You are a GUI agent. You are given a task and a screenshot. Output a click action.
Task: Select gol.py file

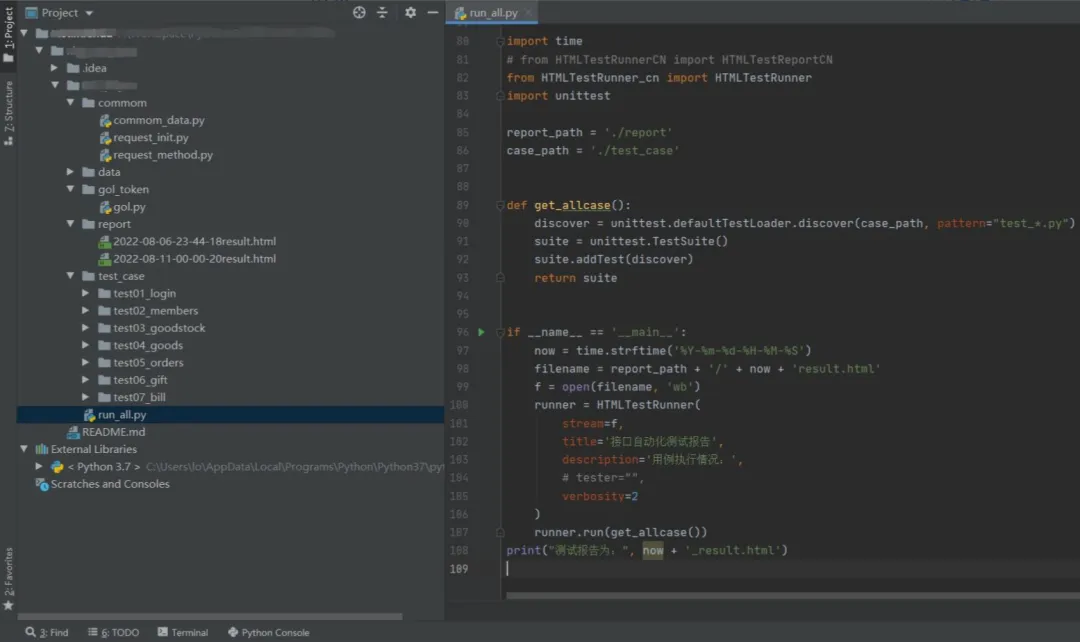(129, 207)
